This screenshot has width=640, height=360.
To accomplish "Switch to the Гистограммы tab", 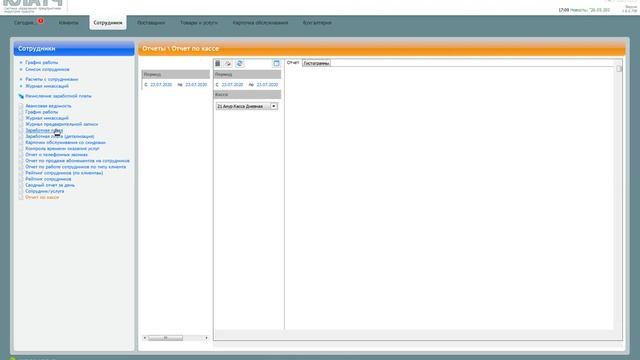I will pos(316,63).
